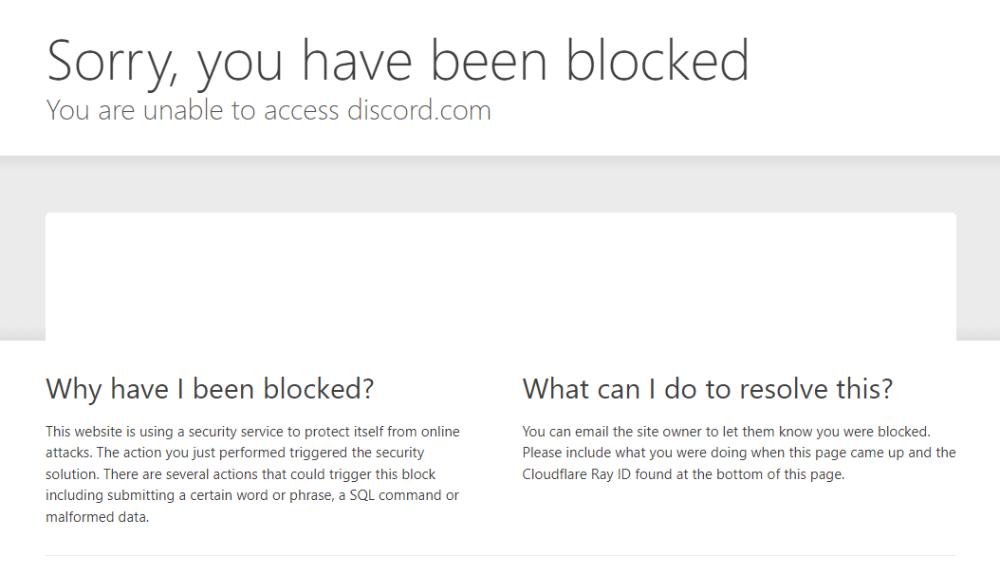1000x566 pixels.
Task: Click the "Please include what you were doing" sentence
Action: coord(631,453)
